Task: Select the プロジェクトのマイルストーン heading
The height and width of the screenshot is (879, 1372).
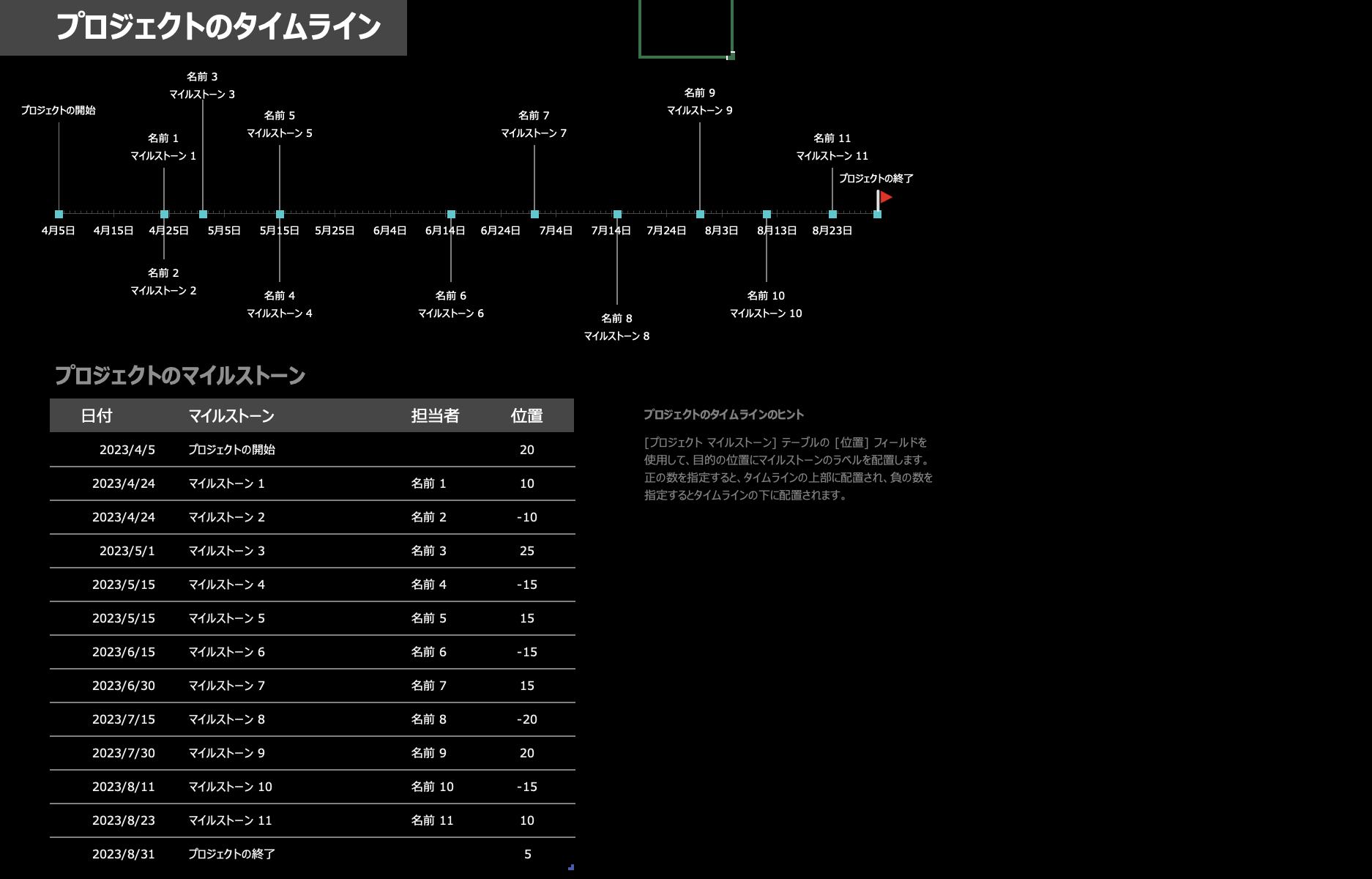Action: (x=180, y=376)
